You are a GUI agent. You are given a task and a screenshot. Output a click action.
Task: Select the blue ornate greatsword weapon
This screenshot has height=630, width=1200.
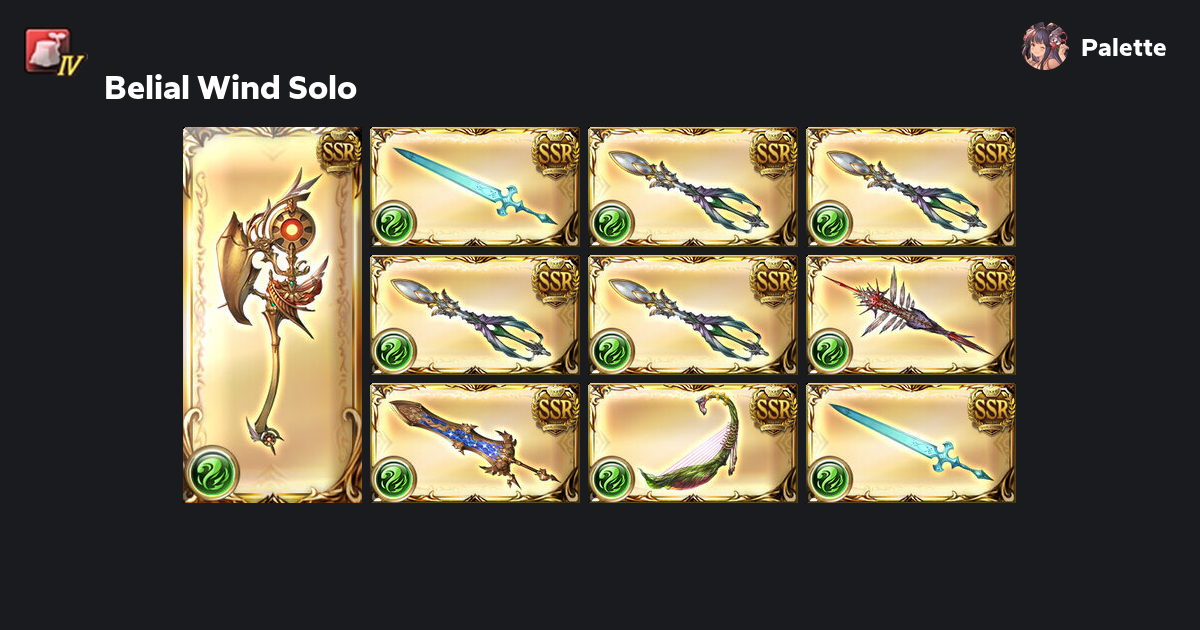pos(475,443)
